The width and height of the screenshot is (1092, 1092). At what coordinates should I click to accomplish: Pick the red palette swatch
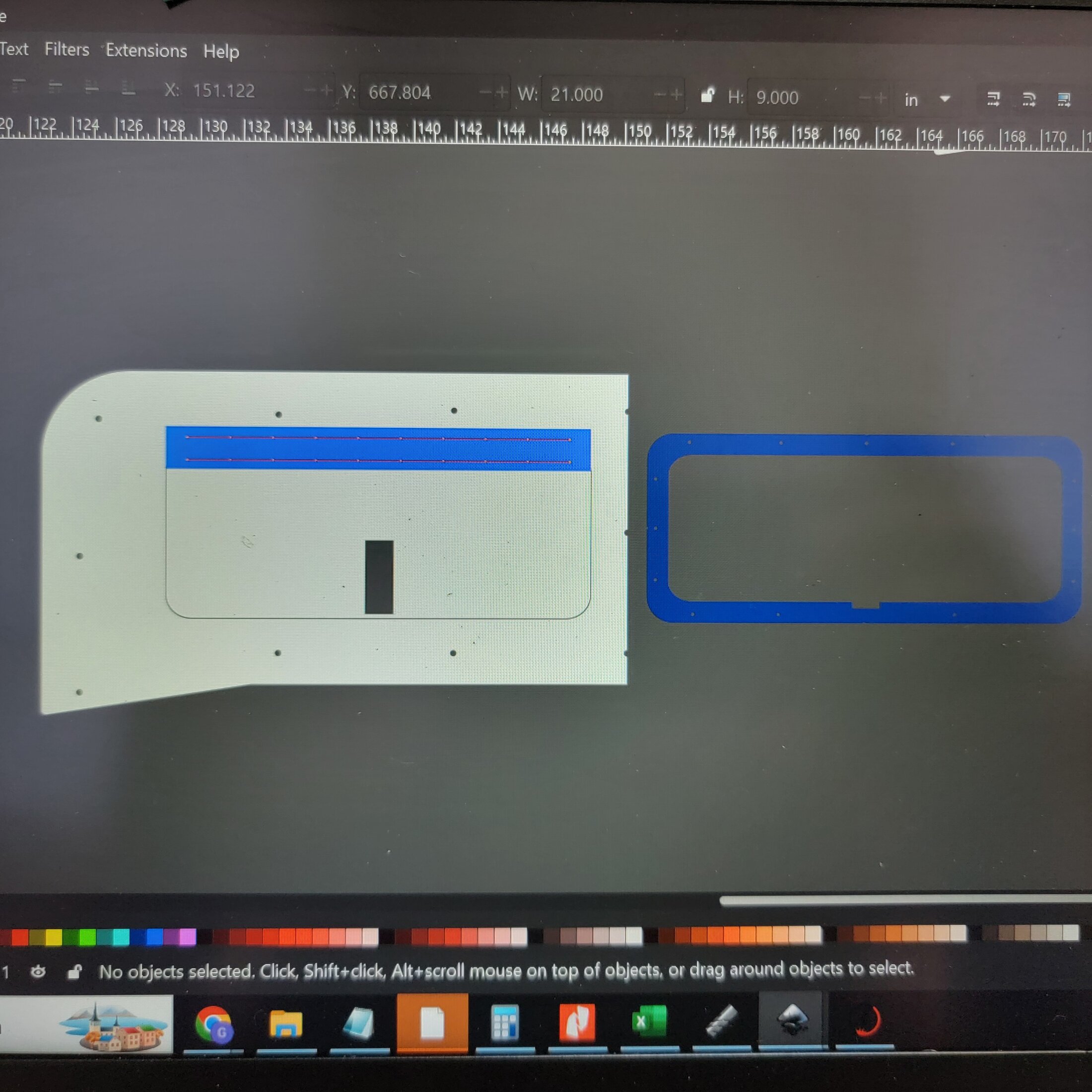point(20,937)
